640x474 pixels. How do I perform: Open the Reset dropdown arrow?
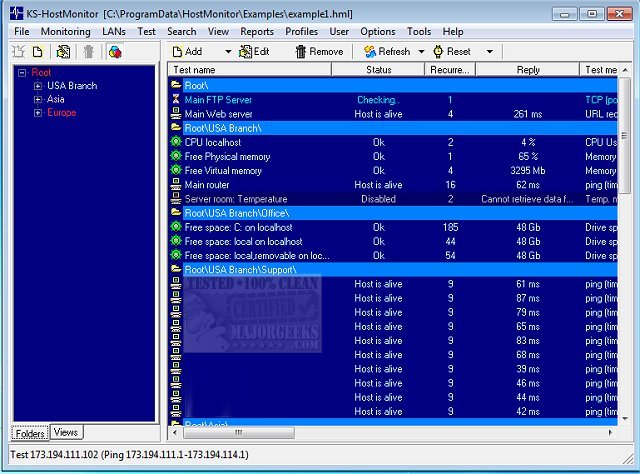(489, 51)
